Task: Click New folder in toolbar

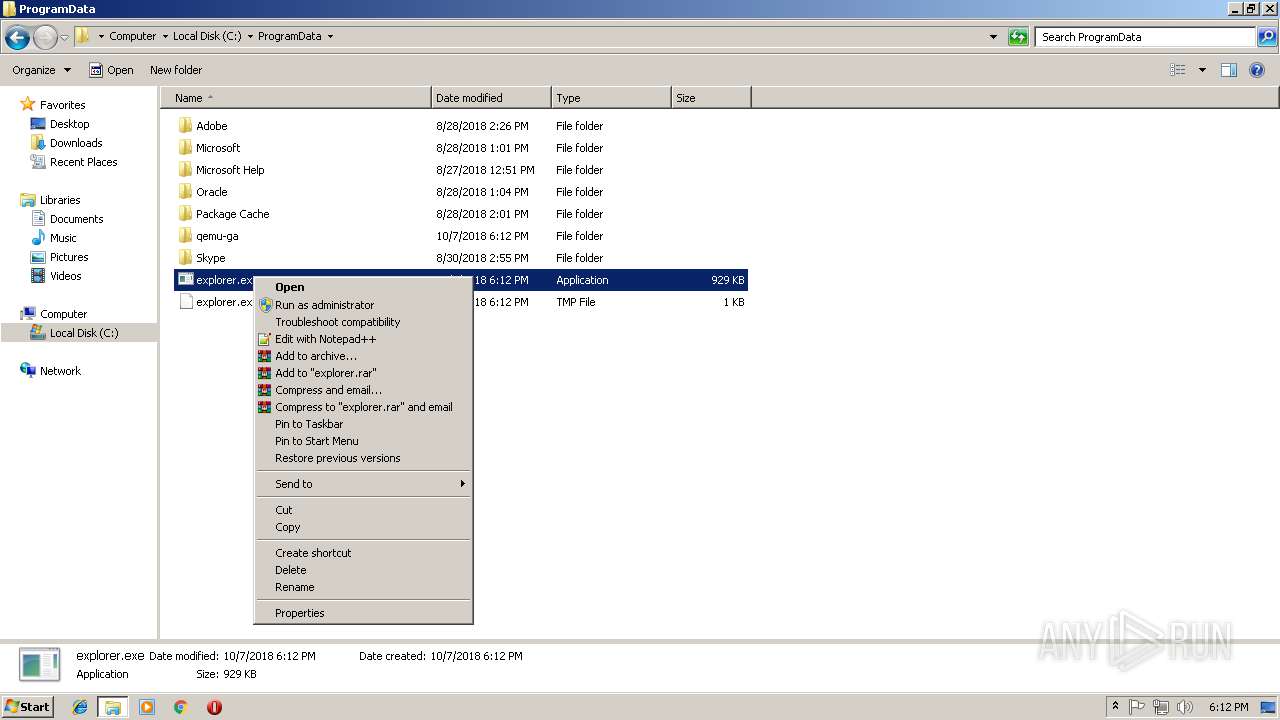Action: pyautogui.click(x=176, y=70)
